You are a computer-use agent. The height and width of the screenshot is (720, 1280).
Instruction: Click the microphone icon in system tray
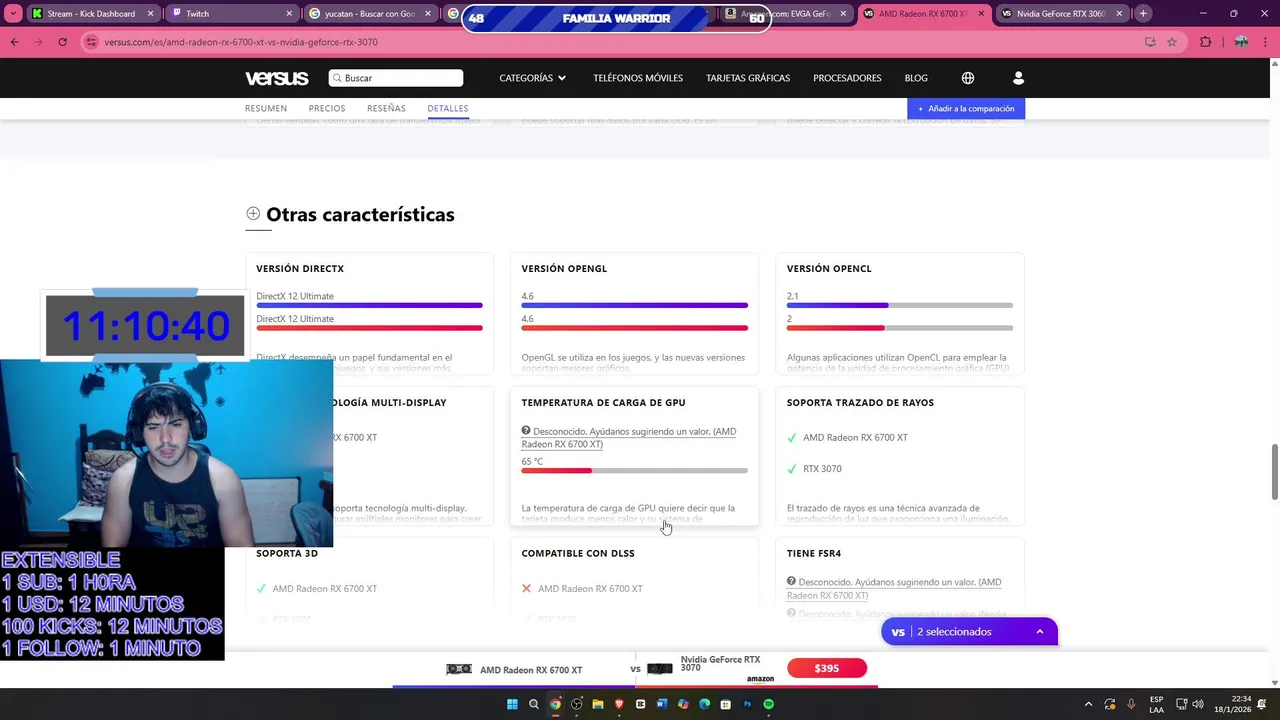(x=1131, y=704)
